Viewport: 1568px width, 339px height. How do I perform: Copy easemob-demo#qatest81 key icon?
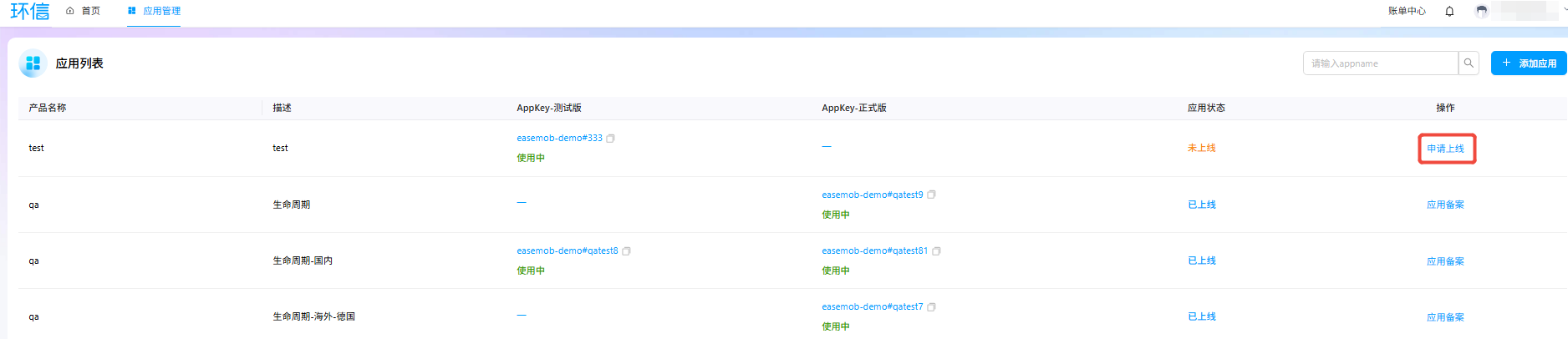936,251
